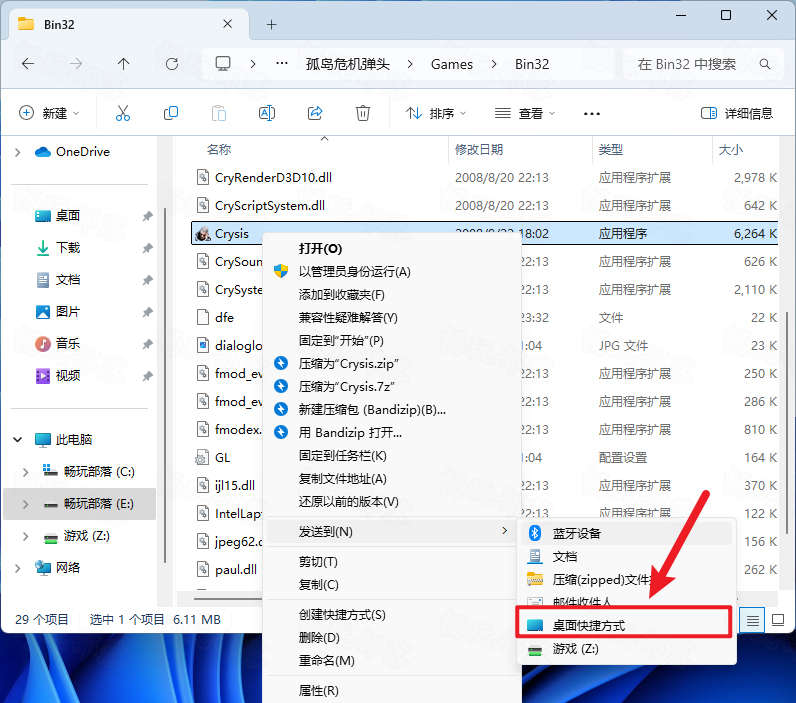Choose 蓝牙设备 in send-to submenu
Screen dimensions: 796x703
click(626, 533)
